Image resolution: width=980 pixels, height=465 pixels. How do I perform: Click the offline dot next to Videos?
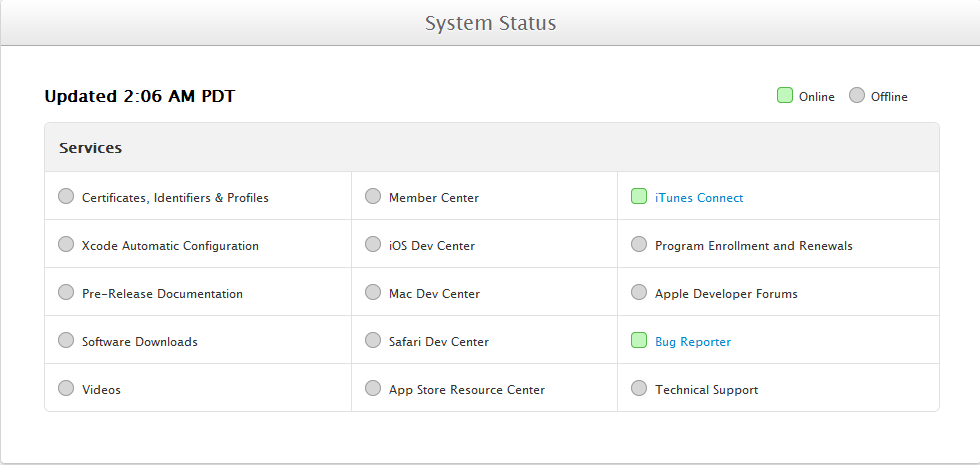66,389
